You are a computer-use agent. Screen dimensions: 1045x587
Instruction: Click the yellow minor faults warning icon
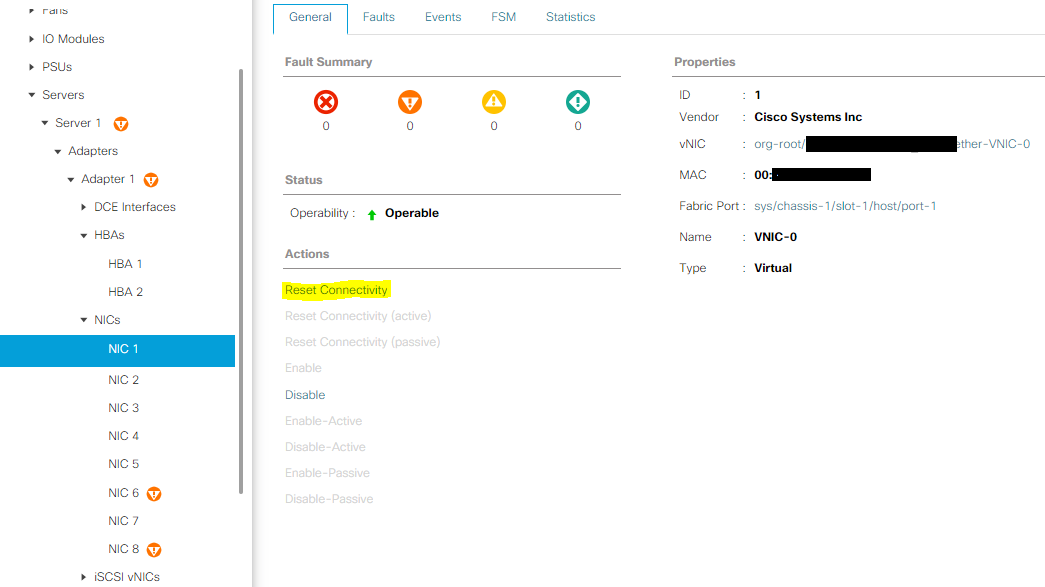pos(492,99)
